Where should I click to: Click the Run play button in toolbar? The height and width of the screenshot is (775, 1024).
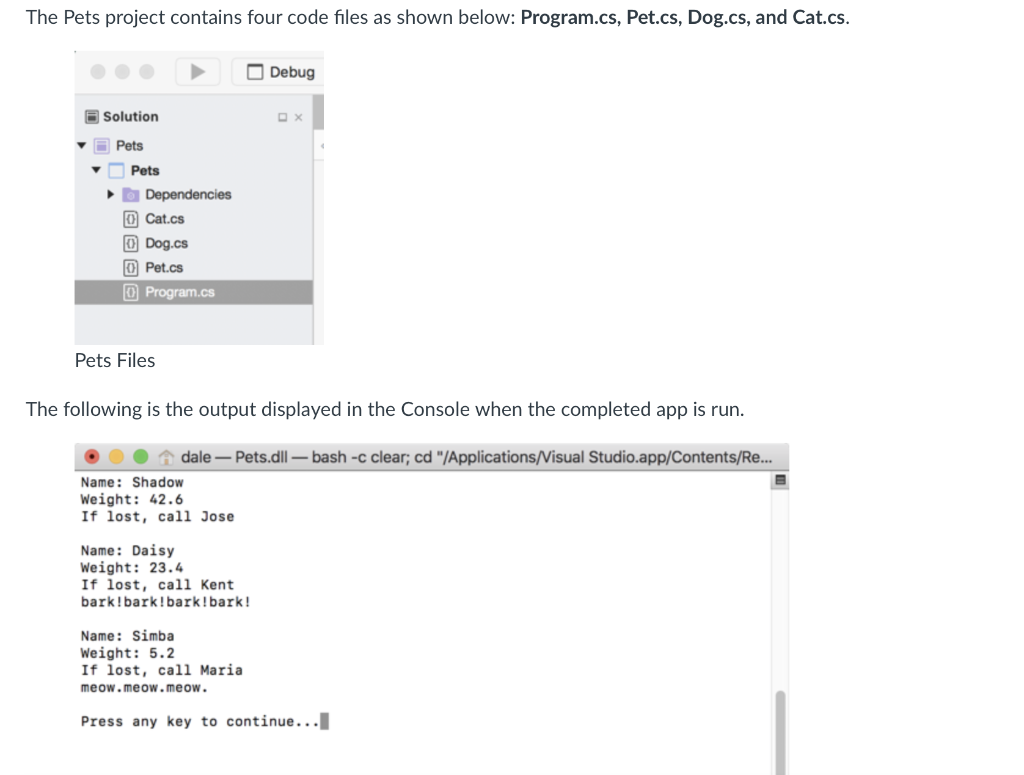[198, 71]
